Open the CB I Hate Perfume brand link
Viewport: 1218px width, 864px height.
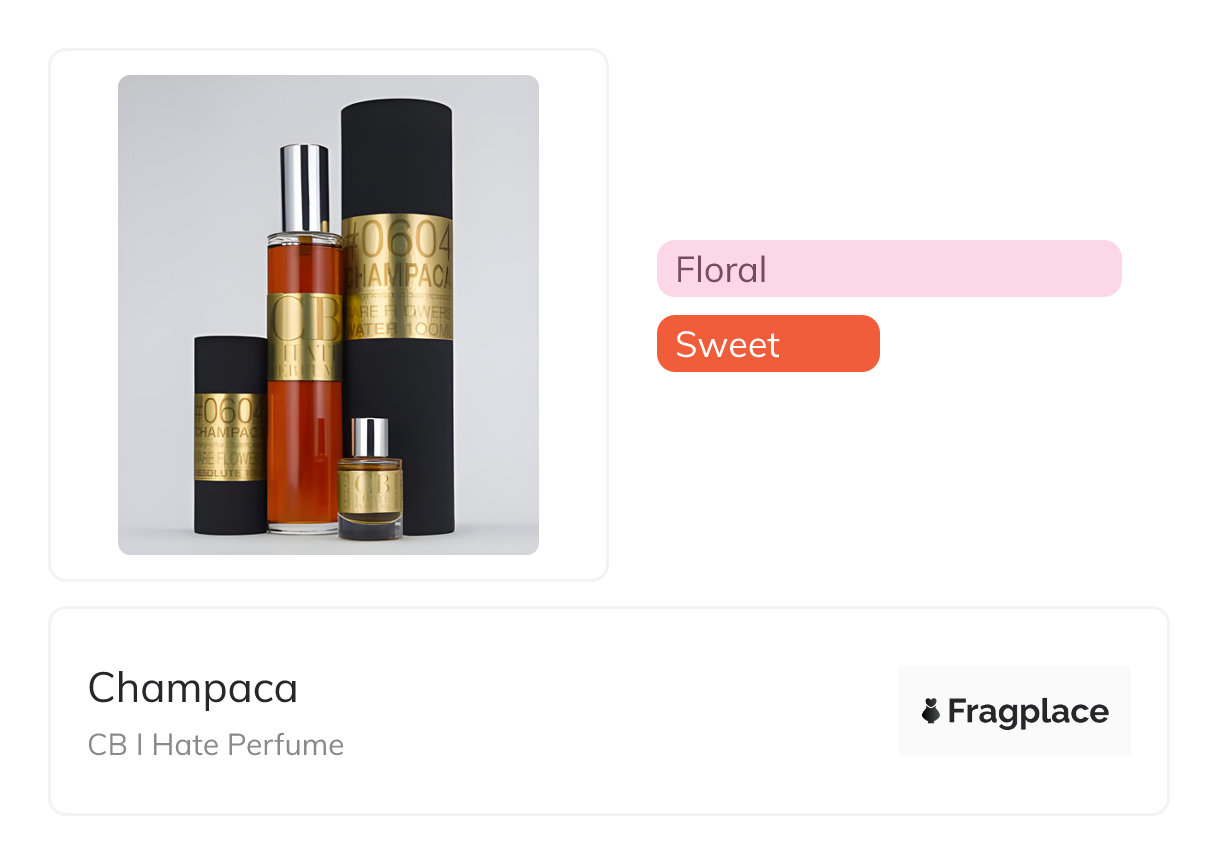point(216,745)
